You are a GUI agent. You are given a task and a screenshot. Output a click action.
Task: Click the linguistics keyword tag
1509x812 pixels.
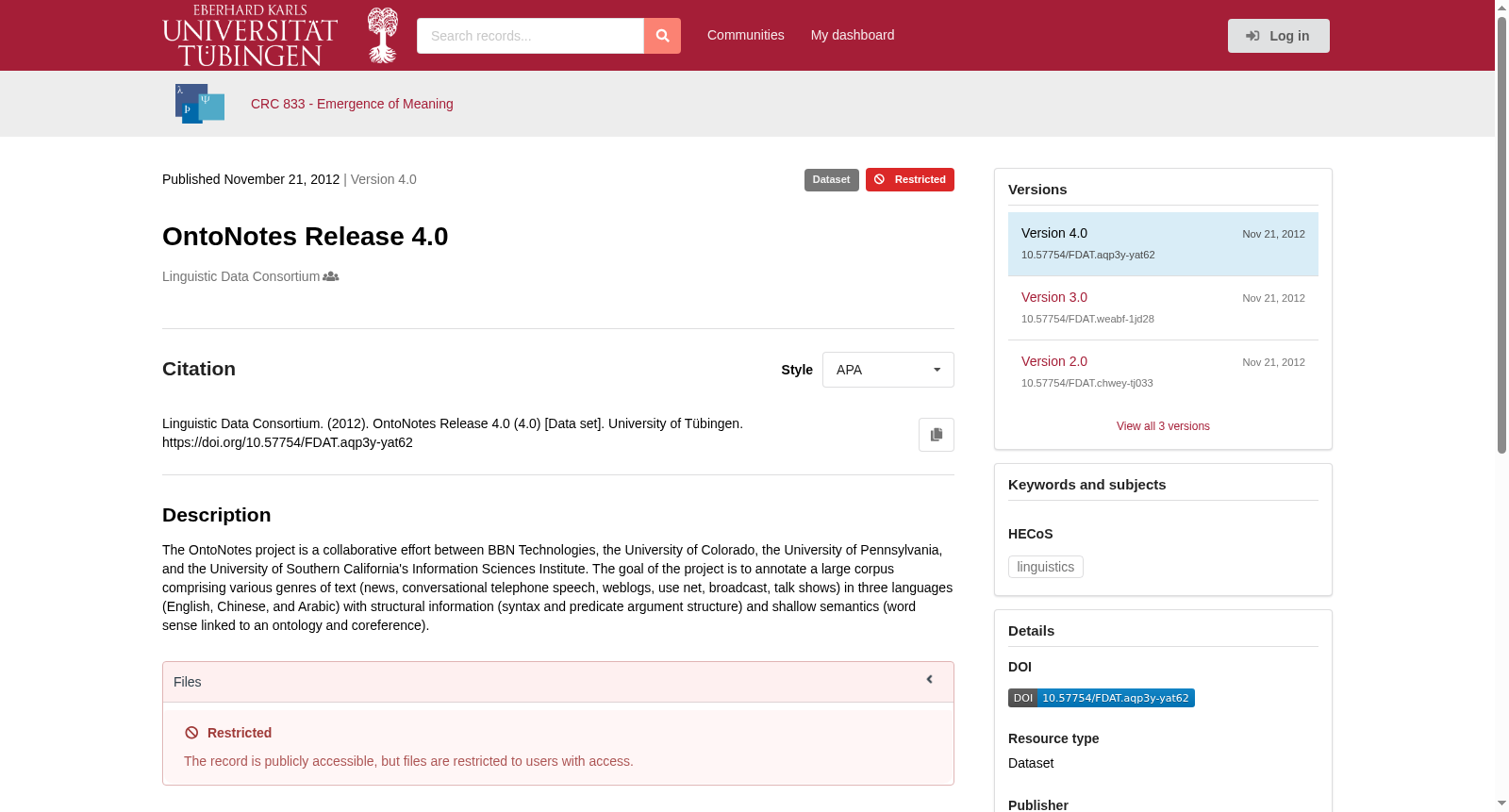click(x=1046, y=567)
